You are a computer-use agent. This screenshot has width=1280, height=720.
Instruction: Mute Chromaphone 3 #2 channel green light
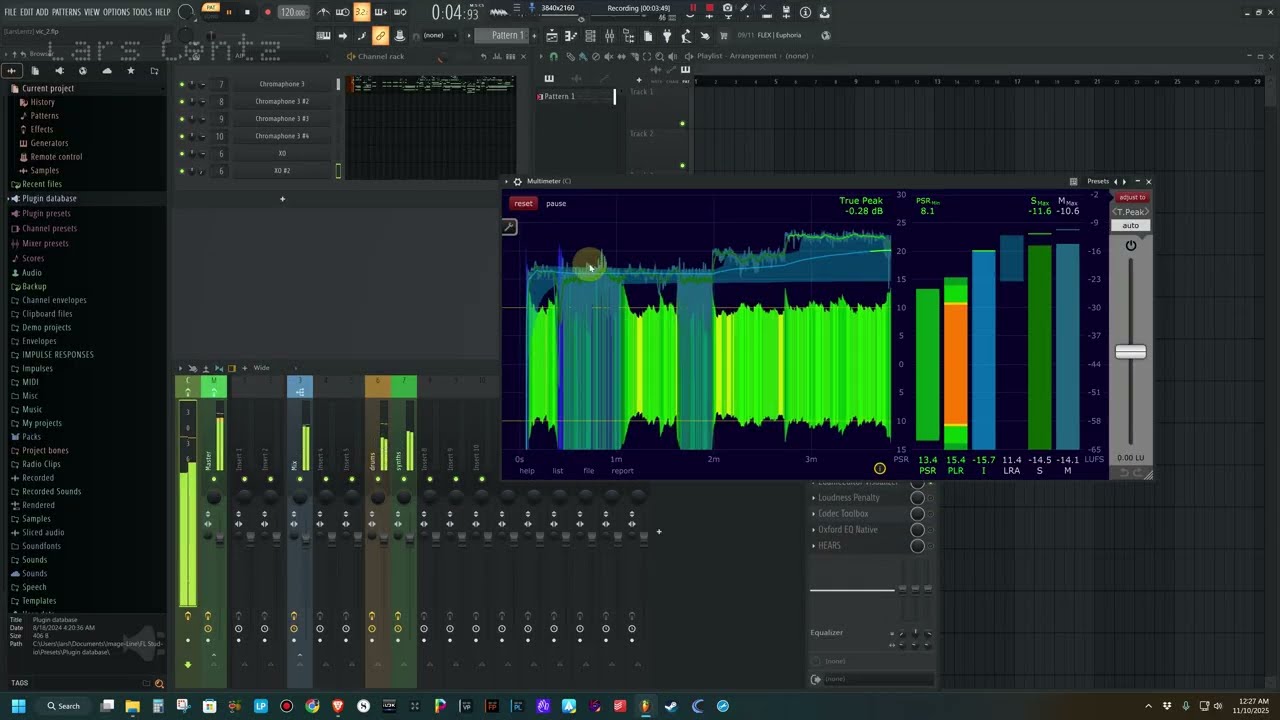click(181, 101)
